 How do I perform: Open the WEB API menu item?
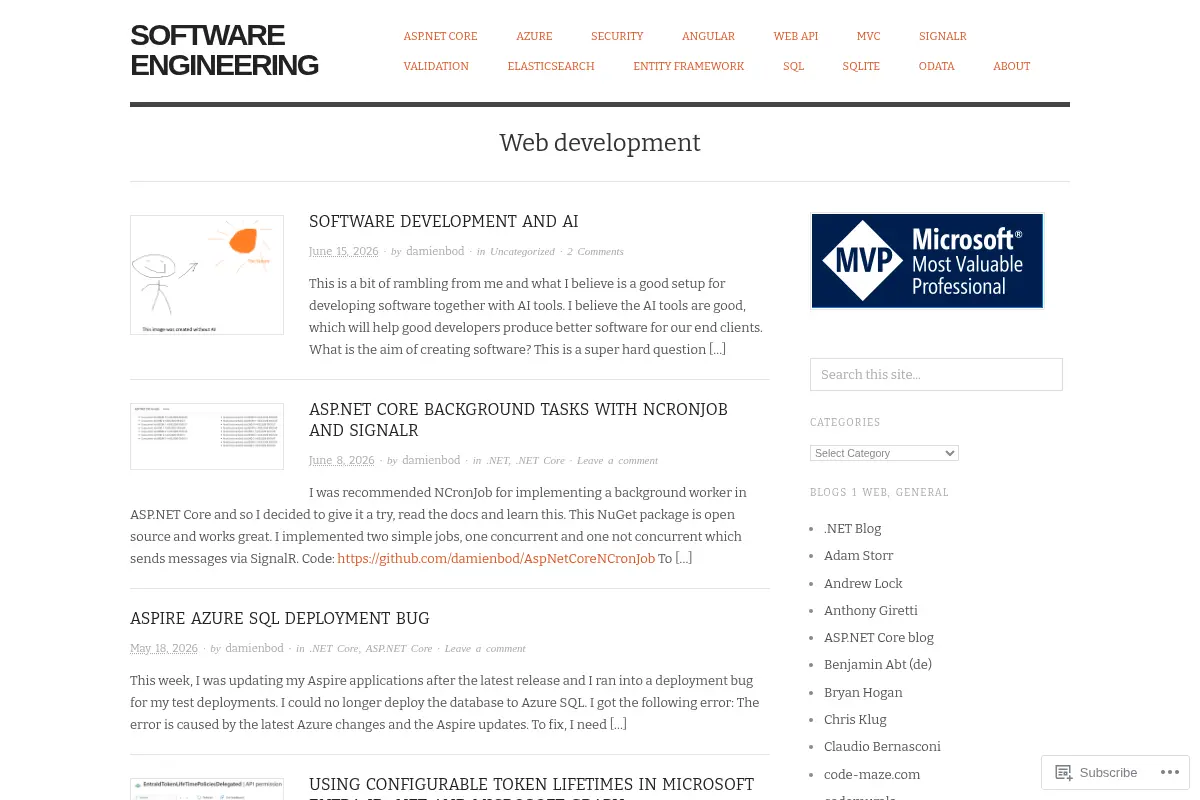[x=795, y=36]
